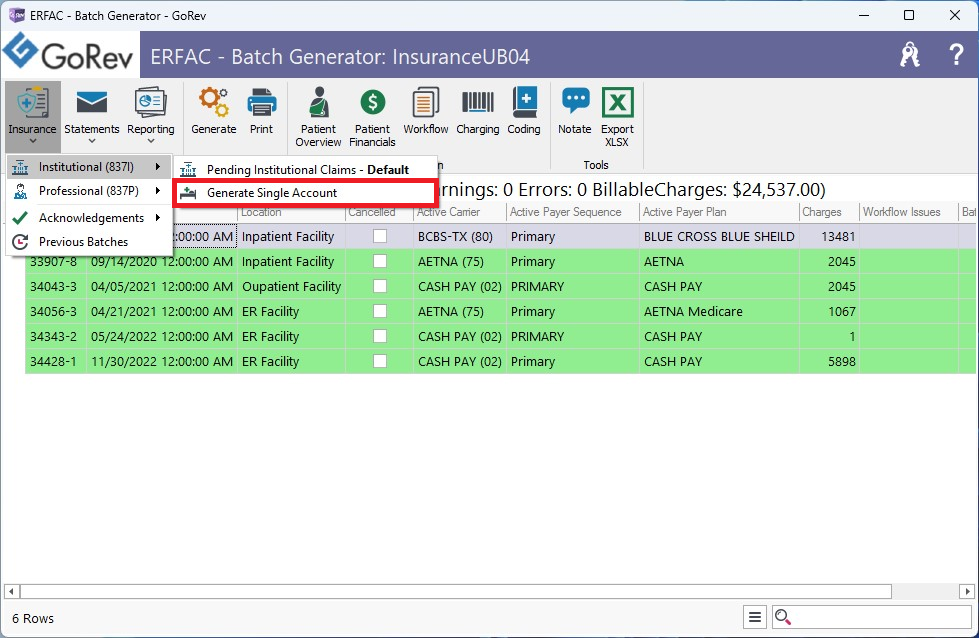Open the Coding tool
The image size is (979, 638).
[524, 111]
